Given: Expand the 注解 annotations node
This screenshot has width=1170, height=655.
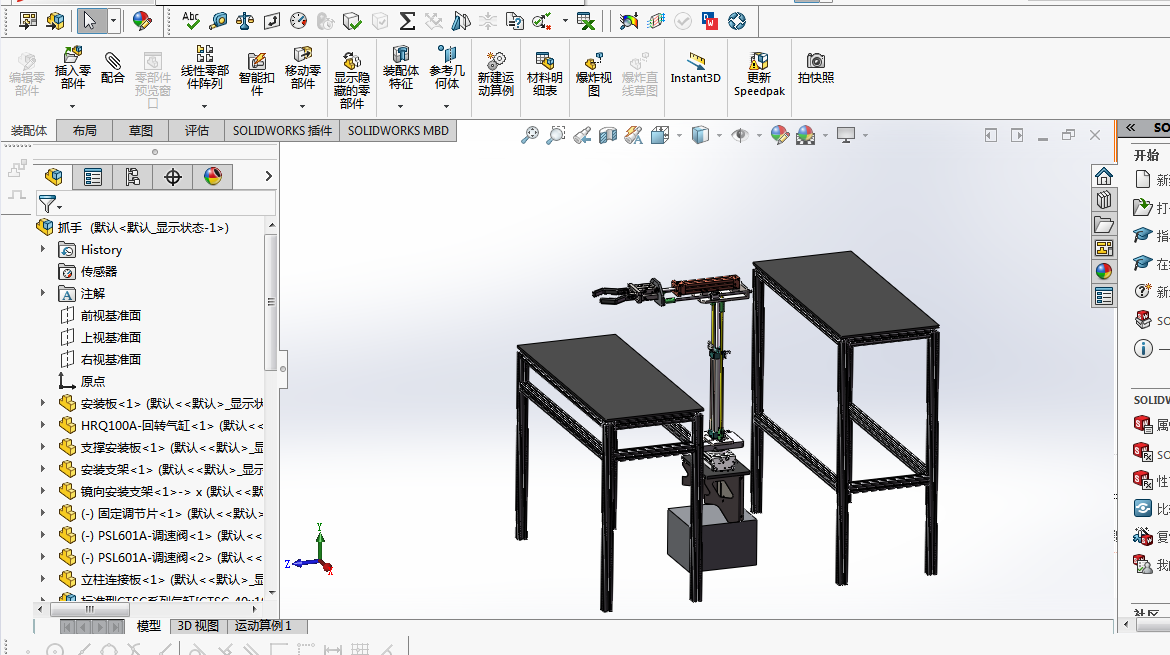Looking at the screenshot, I should click(43, 293).
